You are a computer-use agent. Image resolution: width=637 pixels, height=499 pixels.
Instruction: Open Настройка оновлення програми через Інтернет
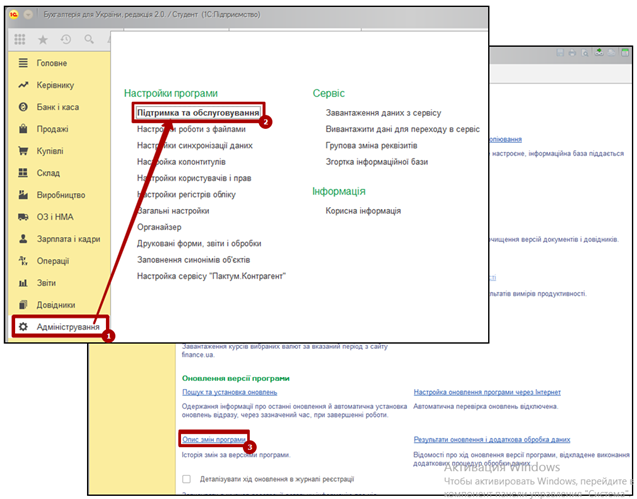[x=490, y=393]
